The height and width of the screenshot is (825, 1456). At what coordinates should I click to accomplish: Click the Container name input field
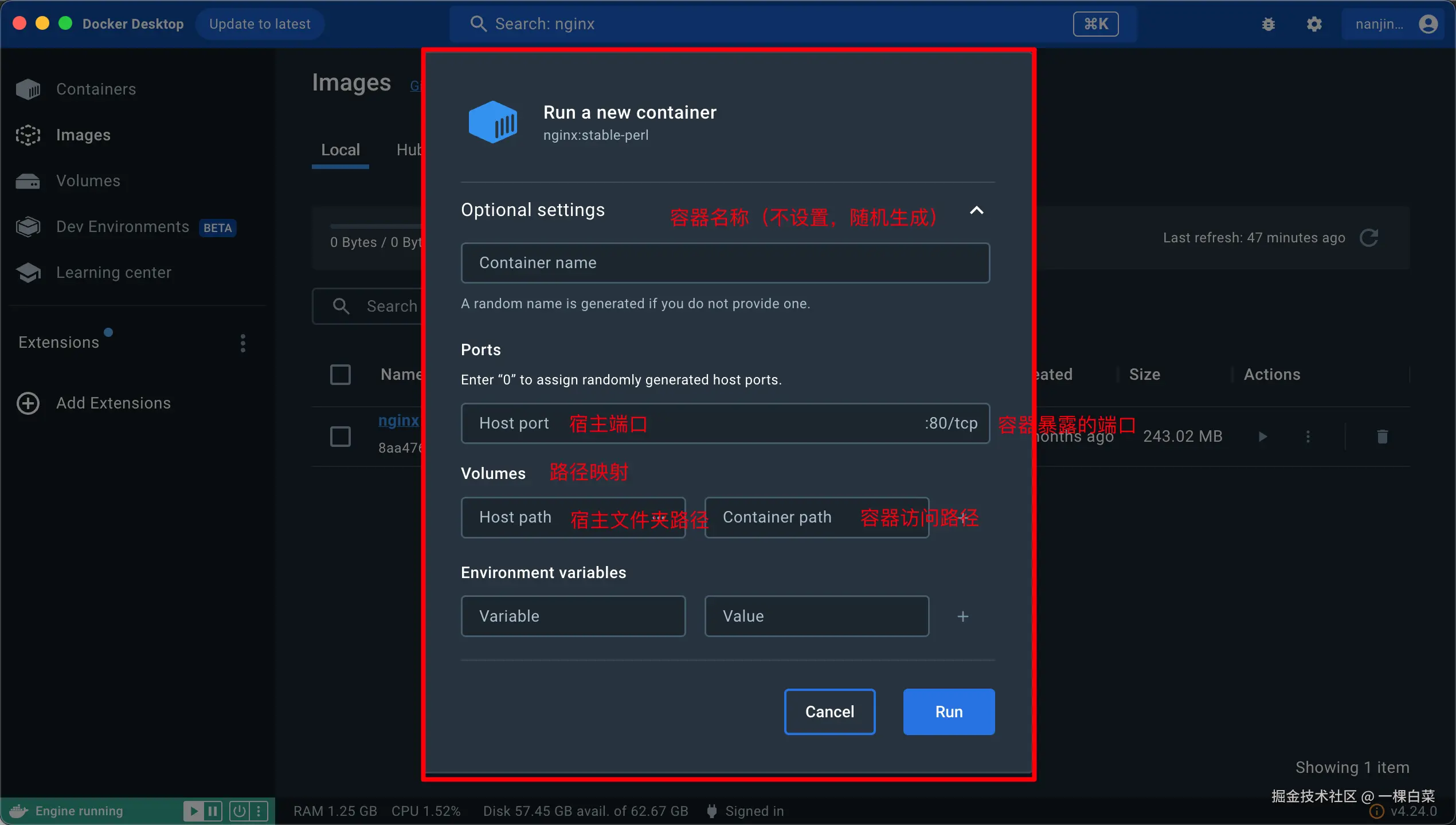pos(725,263)
